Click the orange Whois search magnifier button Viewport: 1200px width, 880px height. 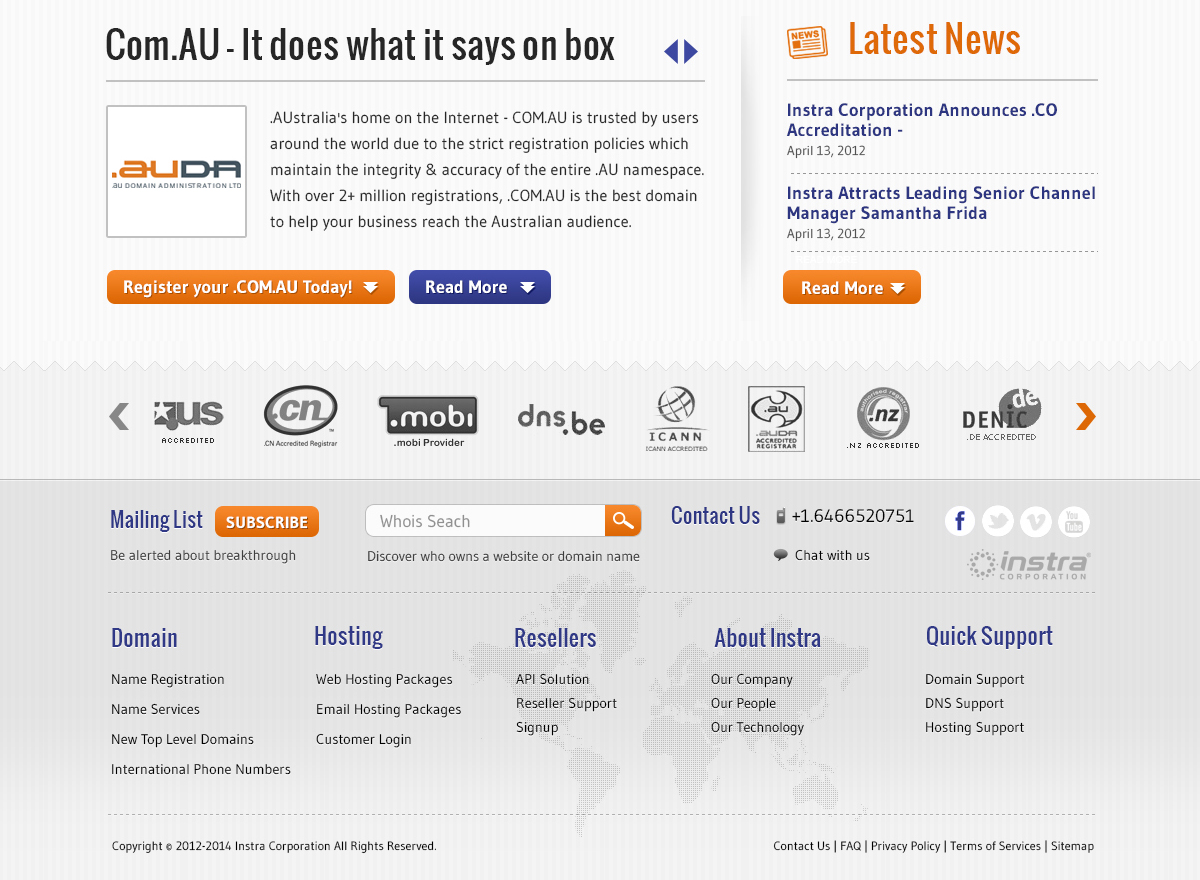coord(623,521)
